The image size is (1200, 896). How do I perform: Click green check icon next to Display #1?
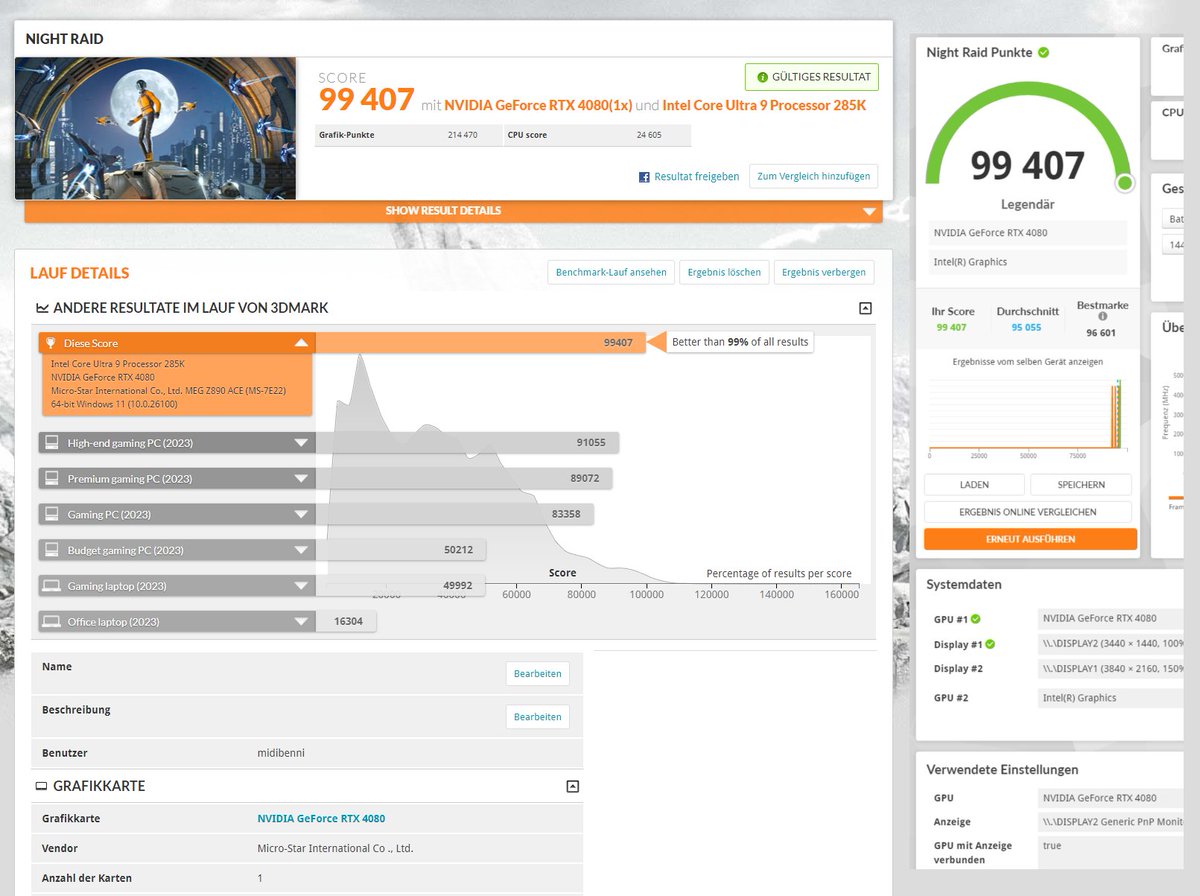(990, 644)
